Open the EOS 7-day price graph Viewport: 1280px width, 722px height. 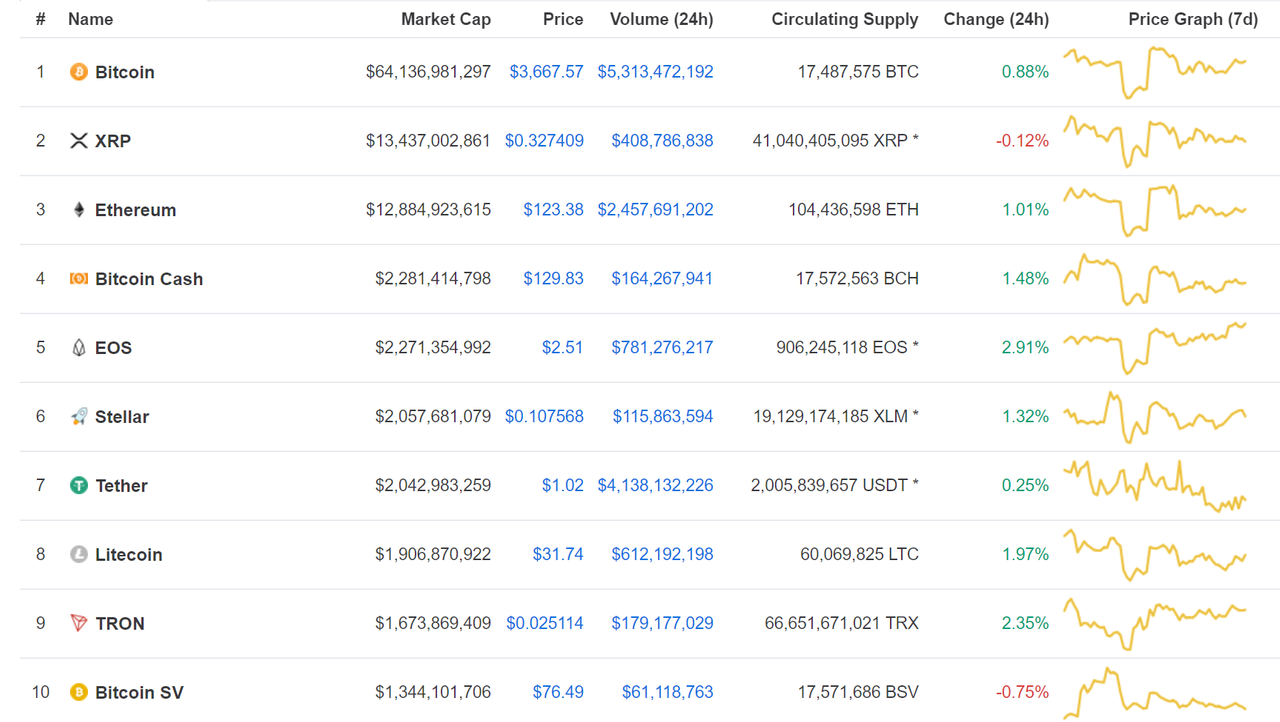pyautogui.click(x=1155, y=347)
